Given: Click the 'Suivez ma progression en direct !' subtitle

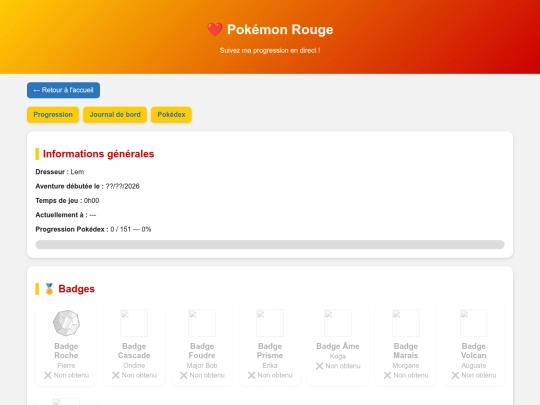Looking at the screenshot, I should tap(270, 51).
